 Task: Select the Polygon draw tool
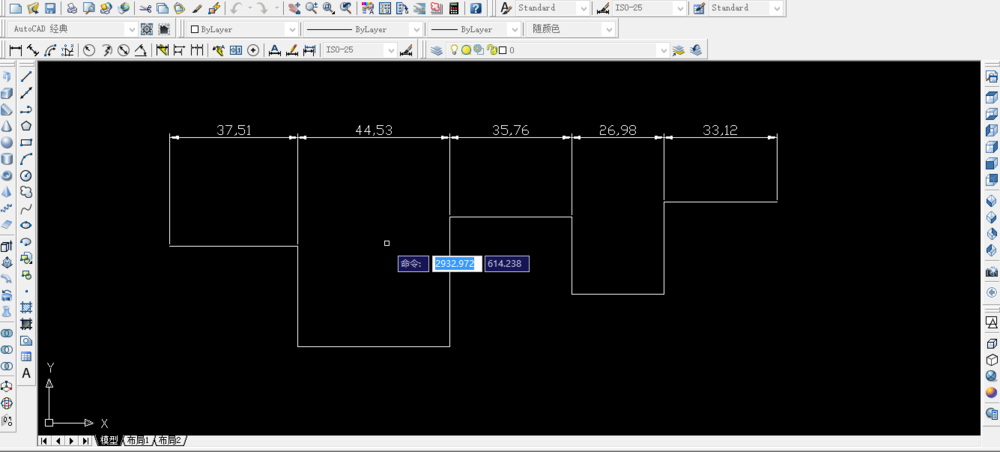pyautogui.click(x=26, y=126)
